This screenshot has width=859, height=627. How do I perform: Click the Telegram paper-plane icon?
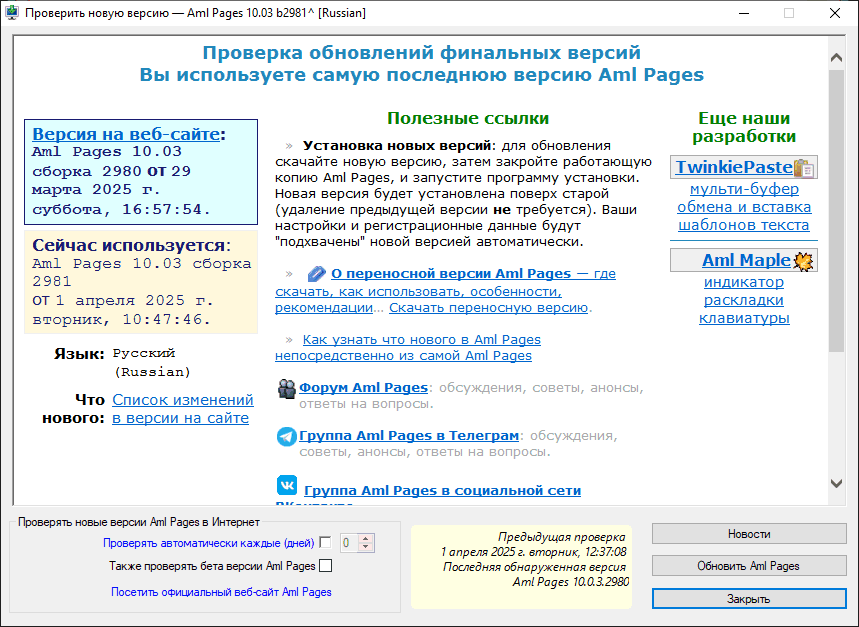(x=287, y=436)
